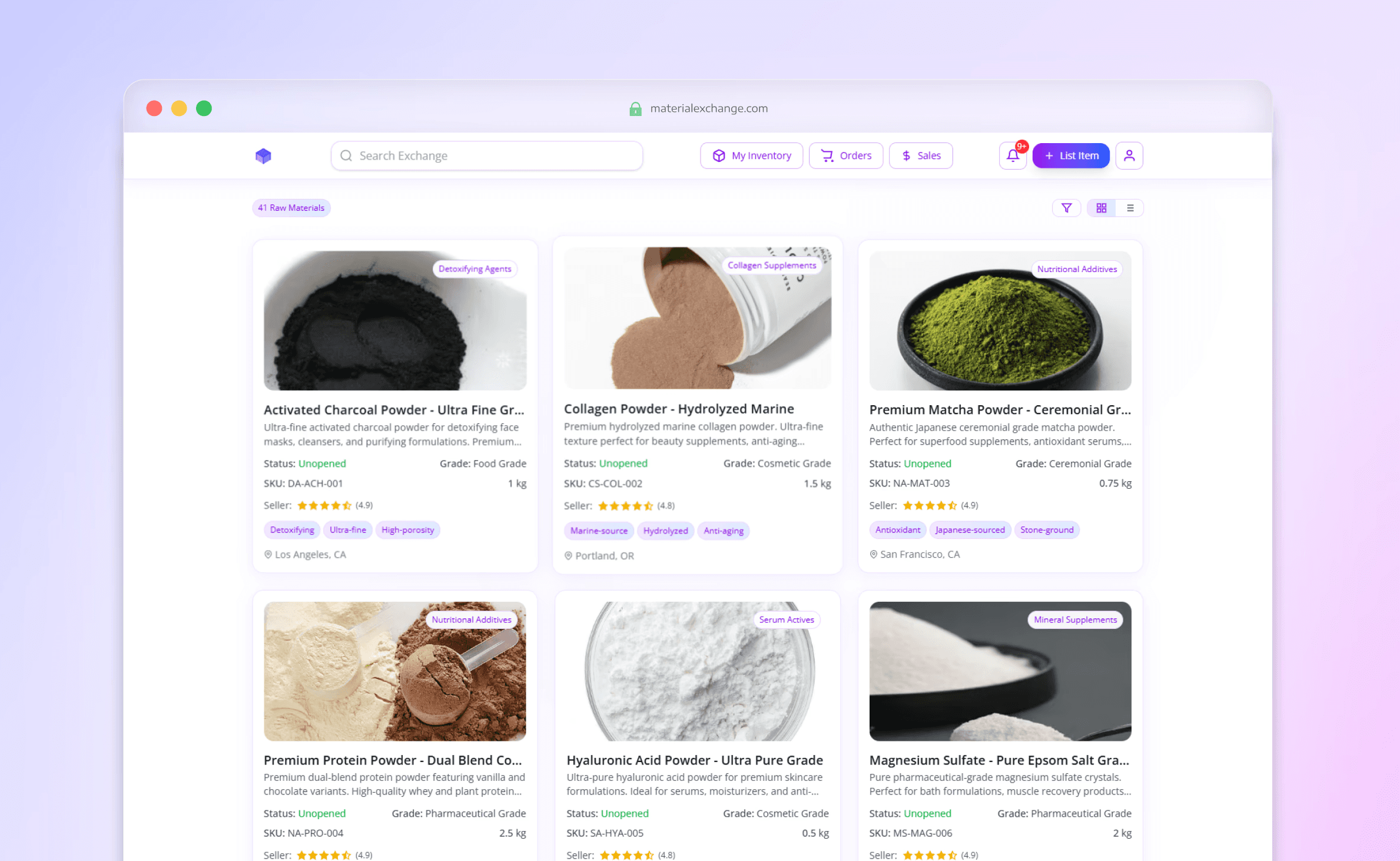1400x861 pixels.
Task: Select the Detoxifying Agents category label
Action: click(475, 269)
